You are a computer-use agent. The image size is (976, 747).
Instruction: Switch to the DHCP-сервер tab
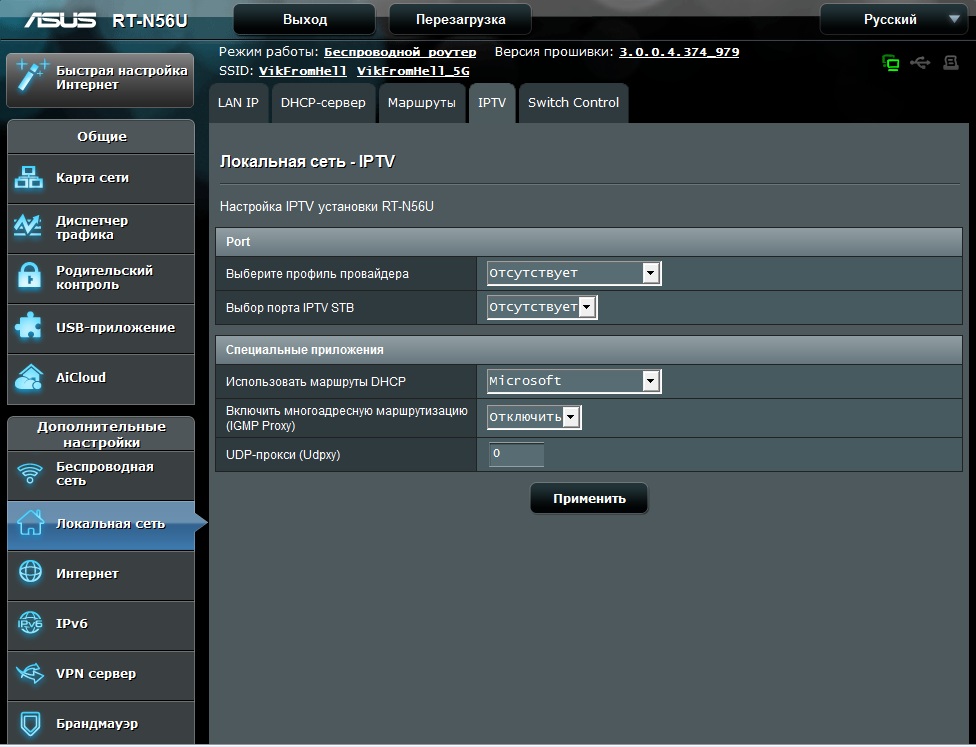pos(323,103)
